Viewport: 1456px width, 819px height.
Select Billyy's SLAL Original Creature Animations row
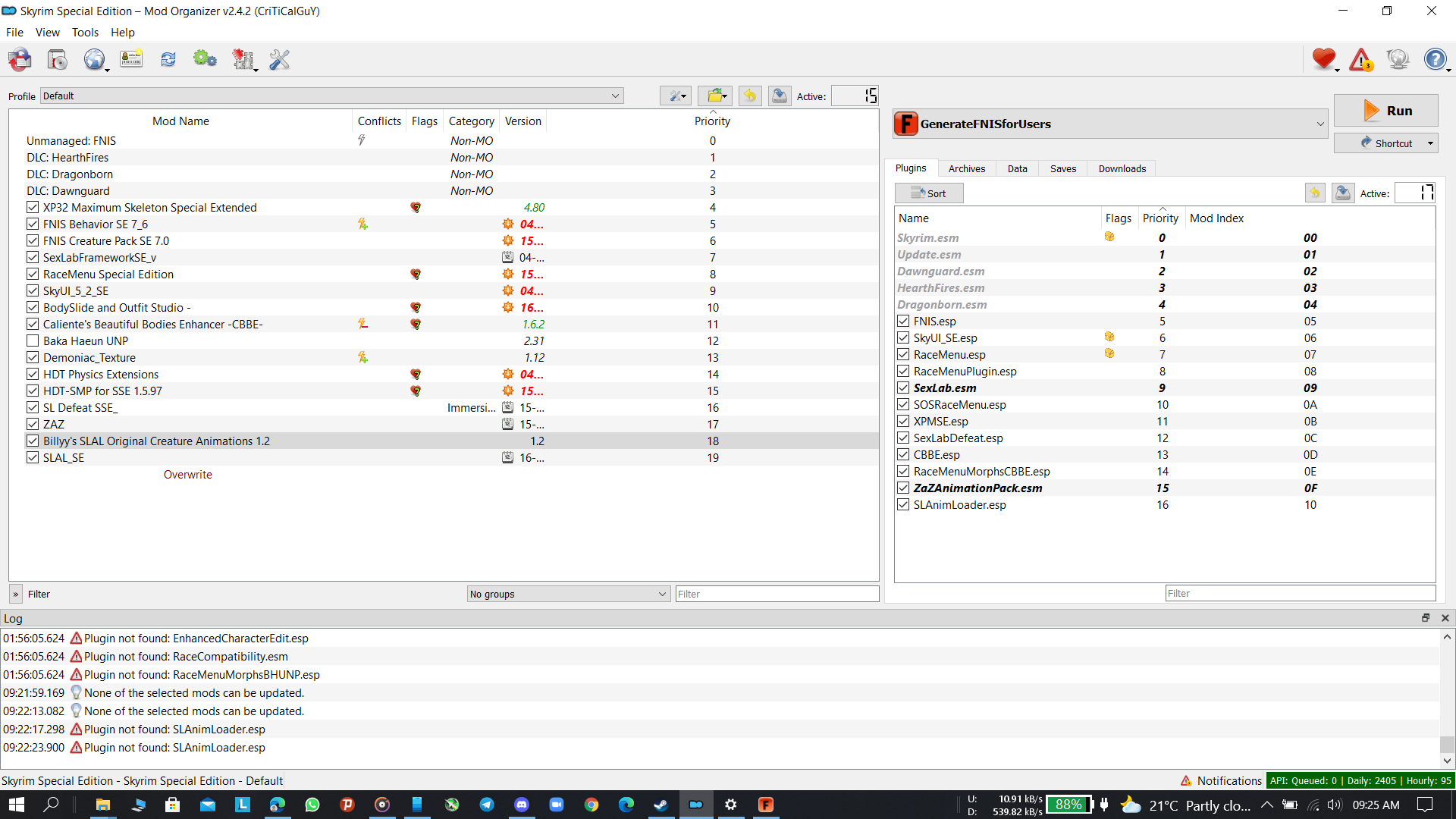click(x=444, y=441)
